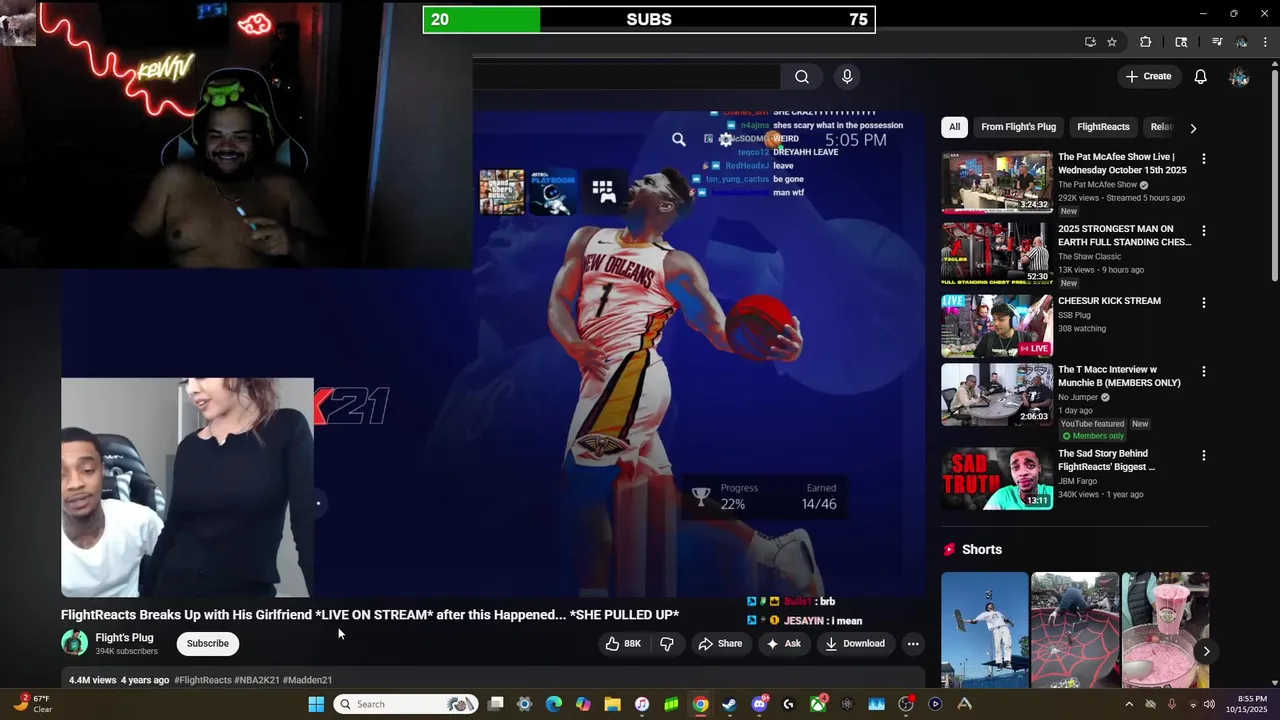This screenshot has height=720, width=1280.
Task: Open volume control in system tray
Action: point(1209,704)
